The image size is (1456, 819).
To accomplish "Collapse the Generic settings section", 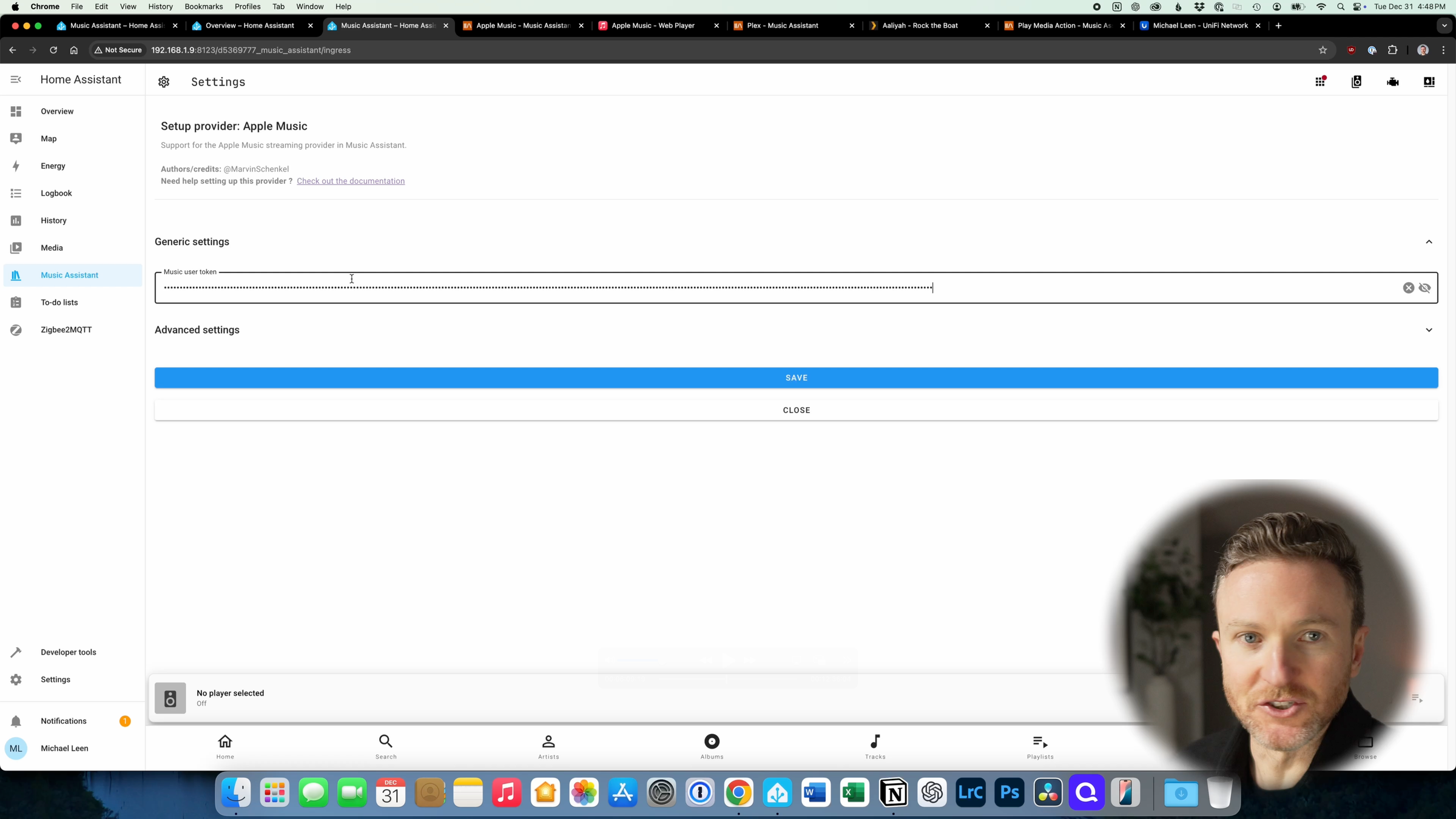I will (1429, 241).
